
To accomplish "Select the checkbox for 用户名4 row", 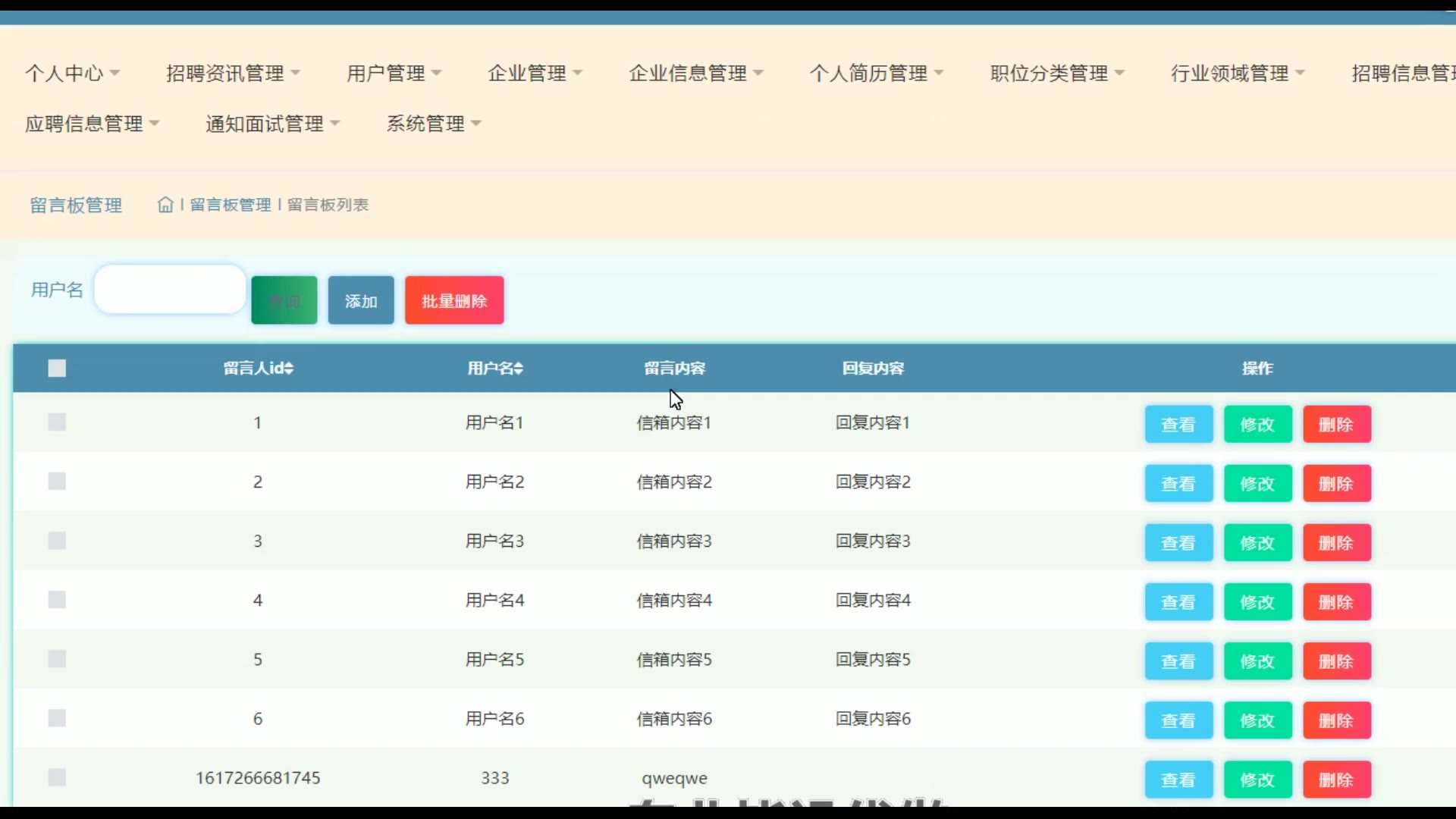I will point(57,600).
